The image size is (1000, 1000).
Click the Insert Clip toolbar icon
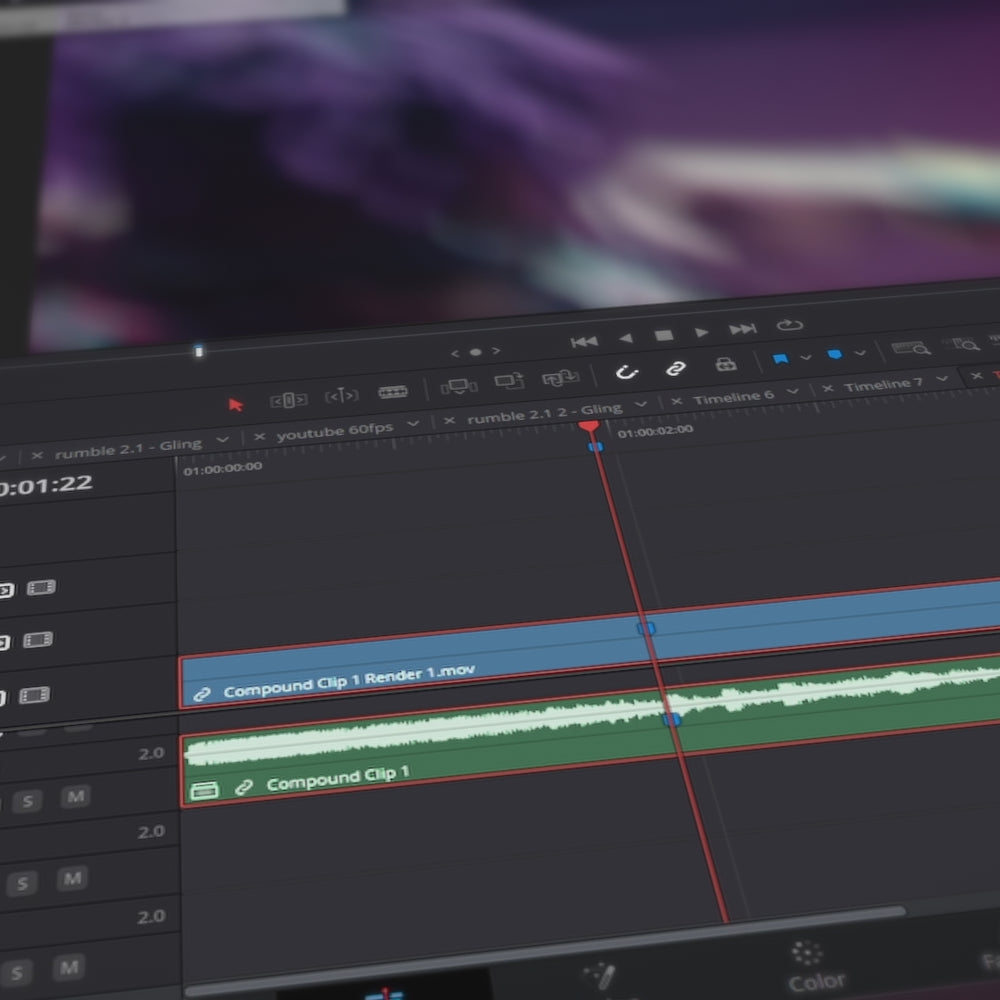point(459,386)
